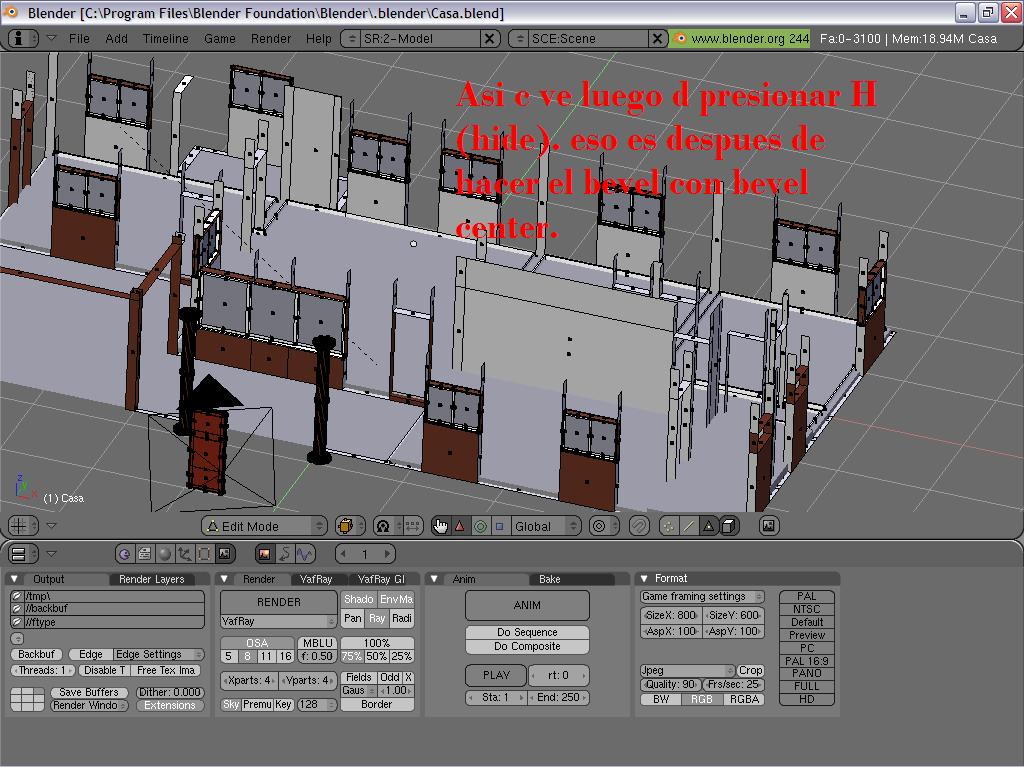Toggle the 3D transform manipulator hand icon

tap(441, 526)
